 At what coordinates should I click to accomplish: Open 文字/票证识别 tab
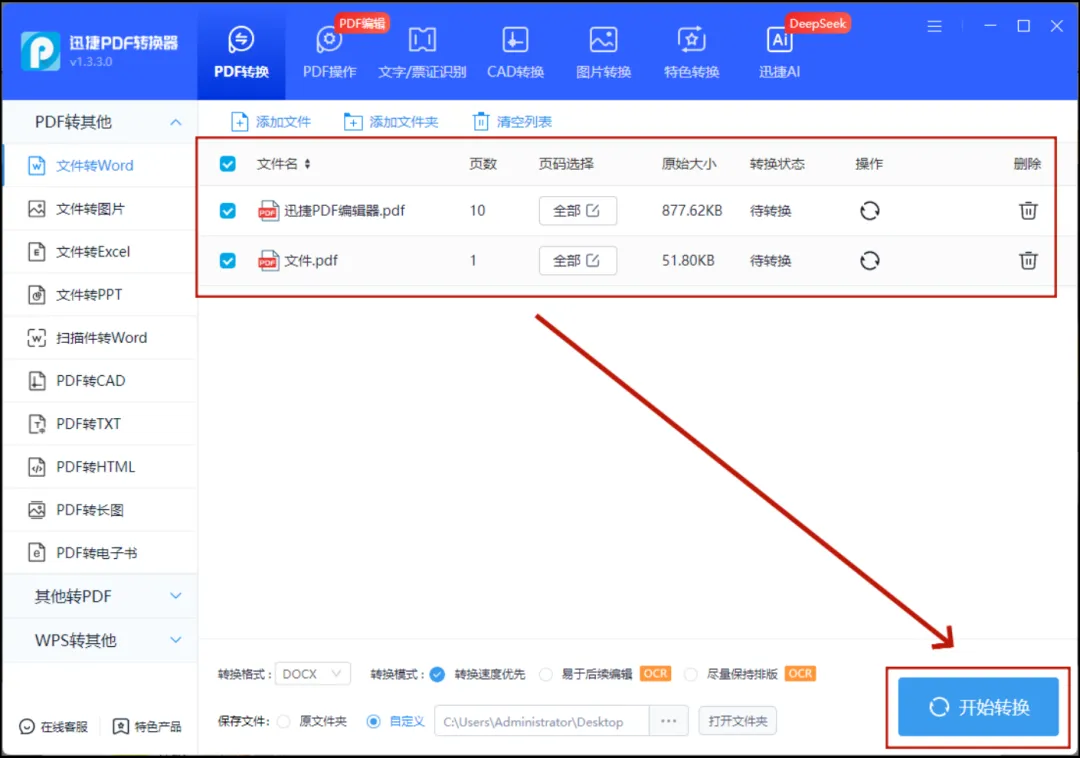pyautogui.click(x=422, y=52)
